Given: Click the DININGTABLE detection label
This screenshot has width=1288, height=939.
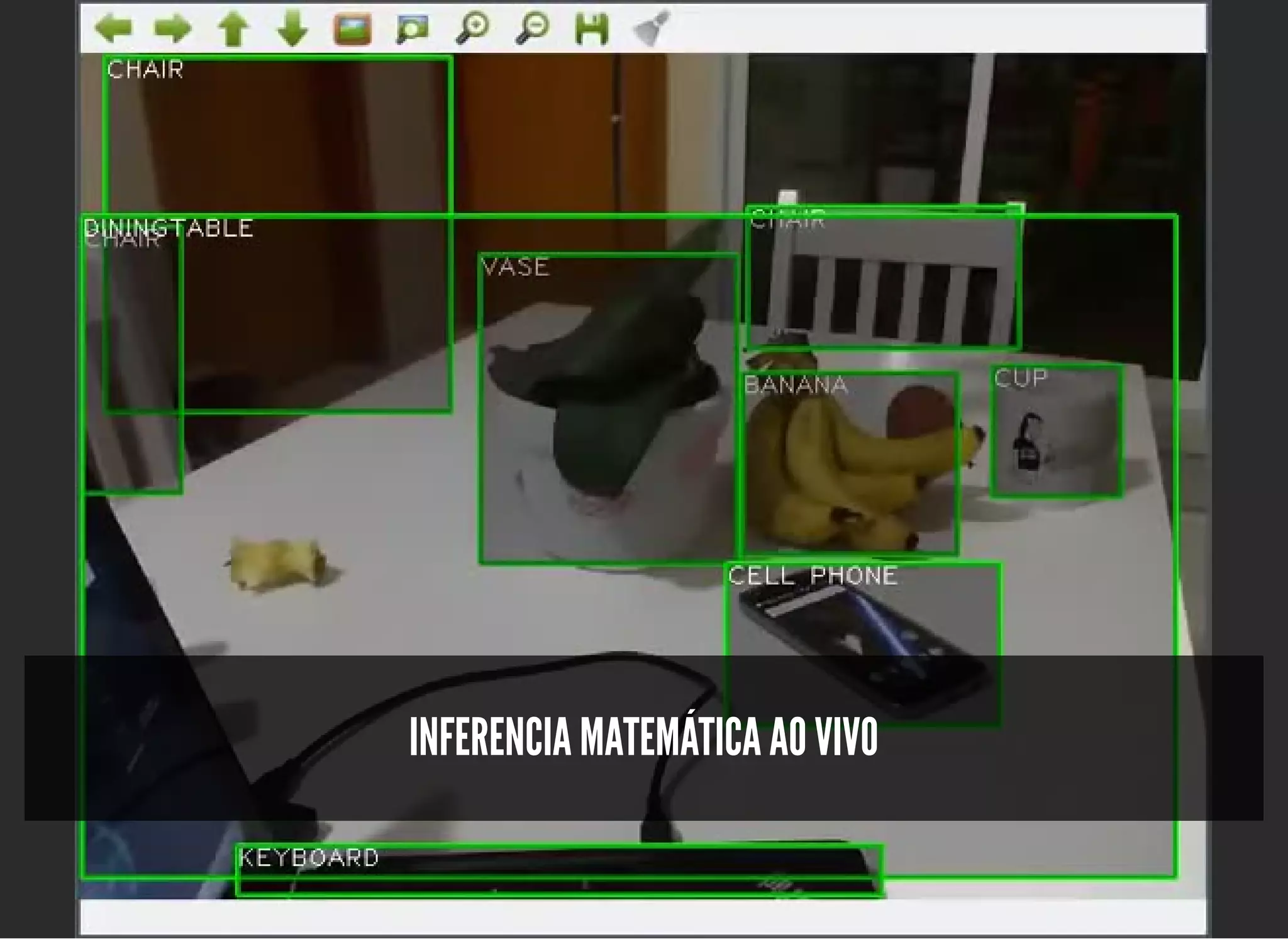Looking at the screenshot, I should [x=169, y=228].
